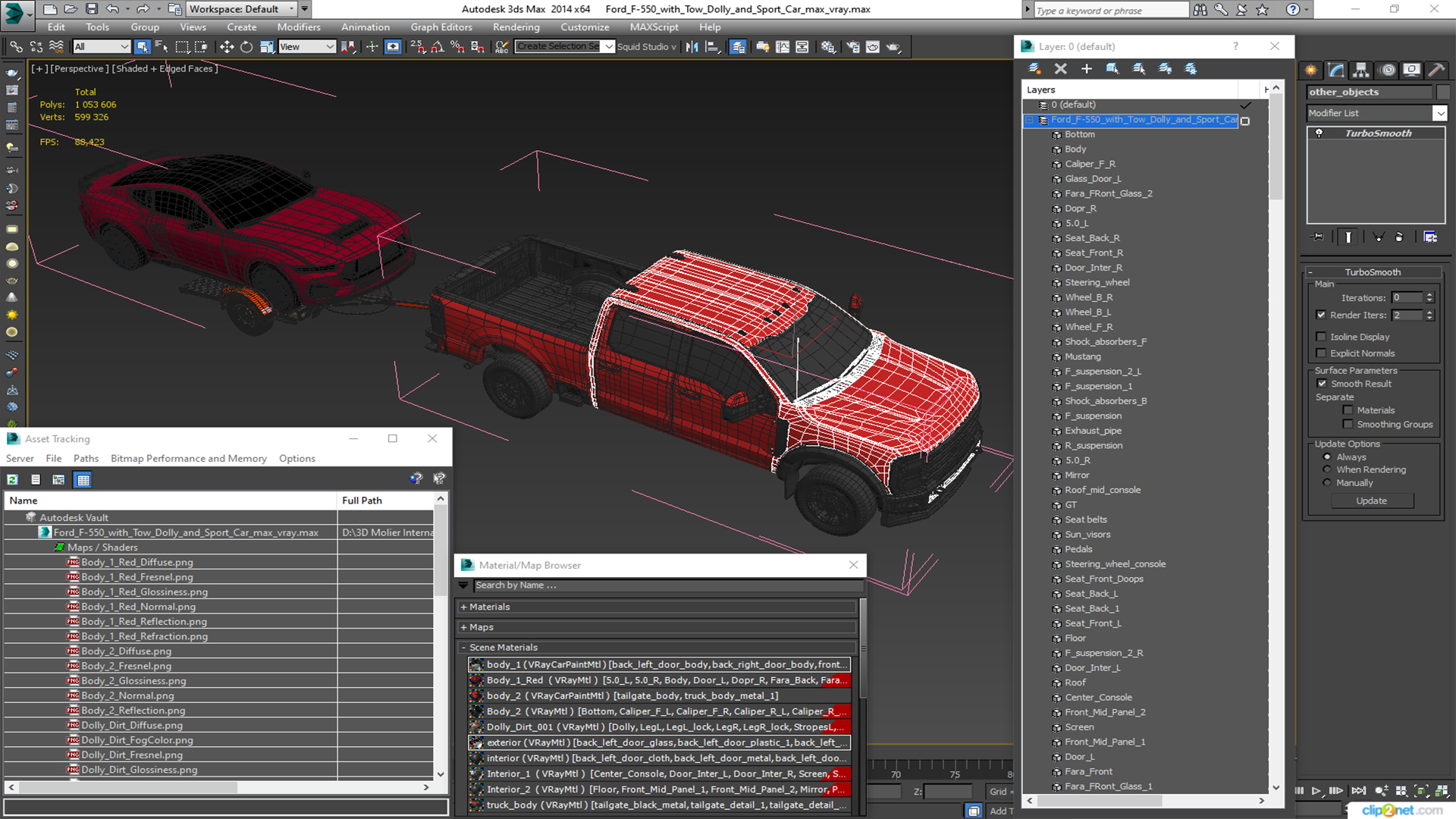This screenshot has width=1456, height=819.
Task: Open the MAXScript menu
Action: (654, 27)
